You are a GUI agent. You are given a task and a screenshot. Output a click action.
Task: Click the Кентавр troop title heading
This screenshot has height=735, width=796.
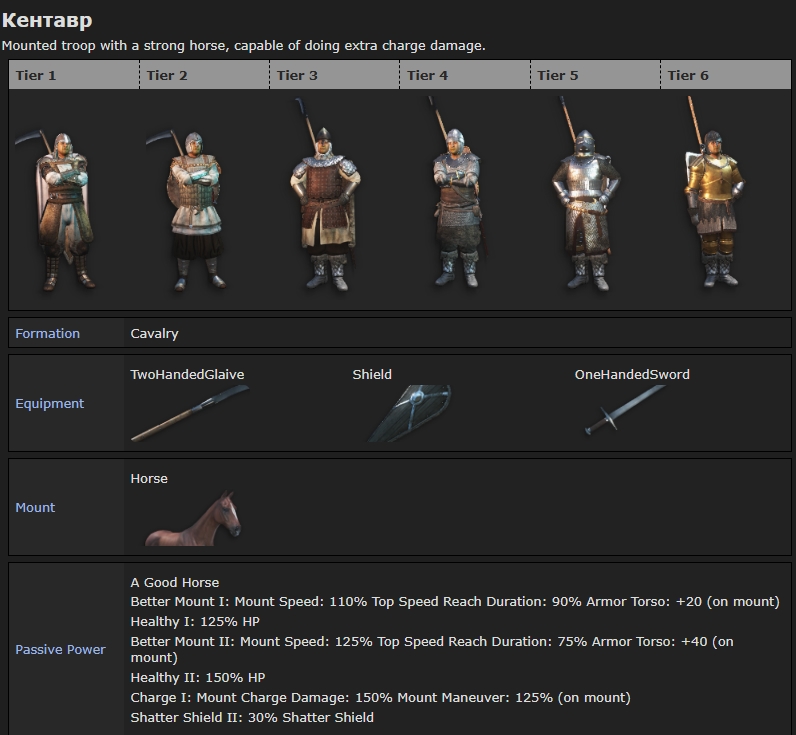[47, 21]
